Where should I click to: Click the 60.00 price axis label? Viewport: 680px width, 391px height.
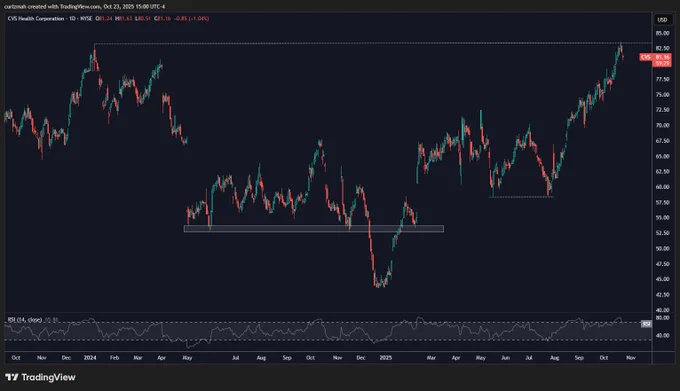point(662,187)
